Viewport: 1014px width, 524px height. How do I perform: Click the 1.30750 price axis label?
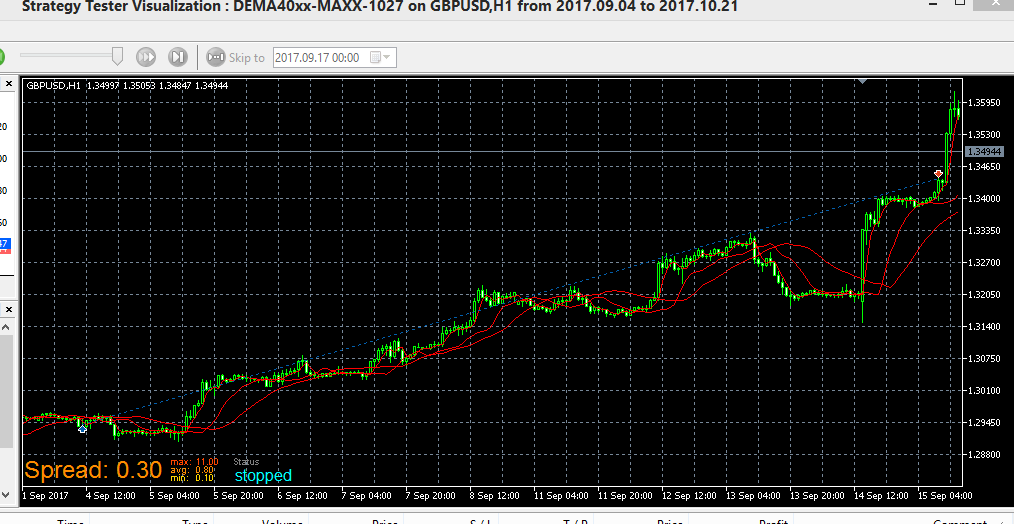point(984,358)
